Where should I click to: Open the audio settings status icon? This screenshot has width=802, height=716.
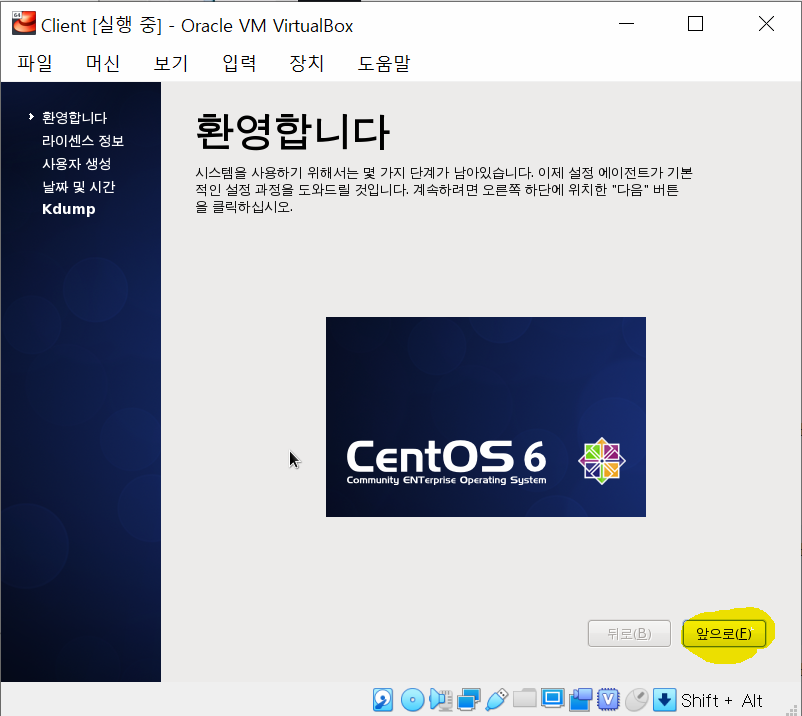(440, 700)
